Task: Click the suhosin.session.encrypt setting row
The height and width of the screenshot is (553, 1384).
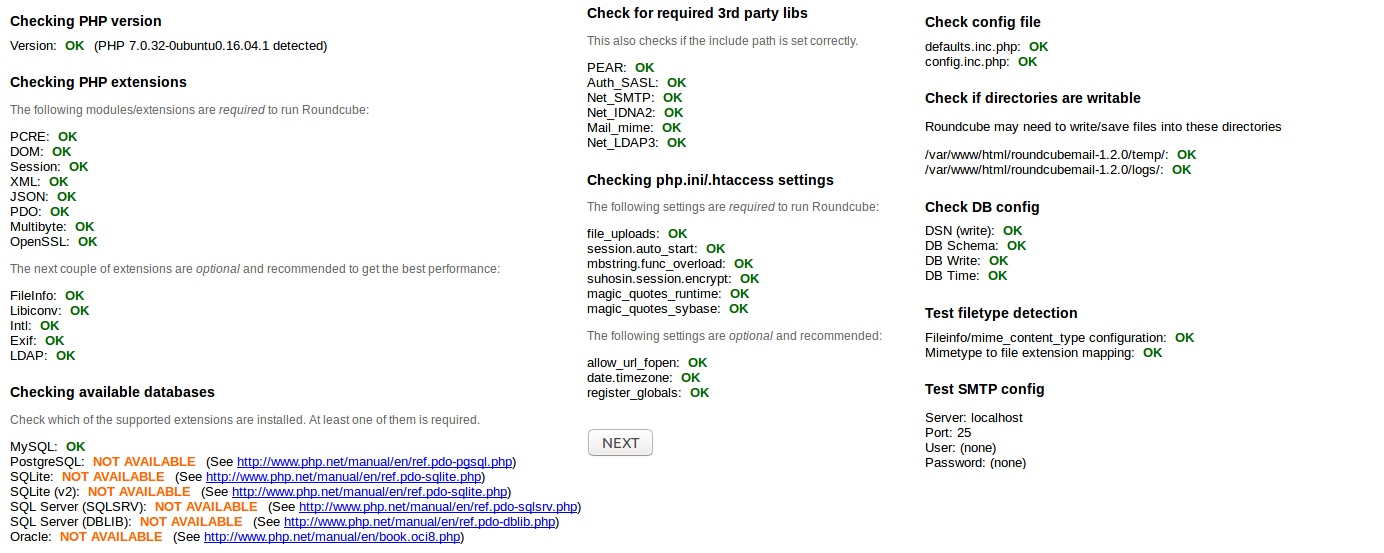Action: 673,278
